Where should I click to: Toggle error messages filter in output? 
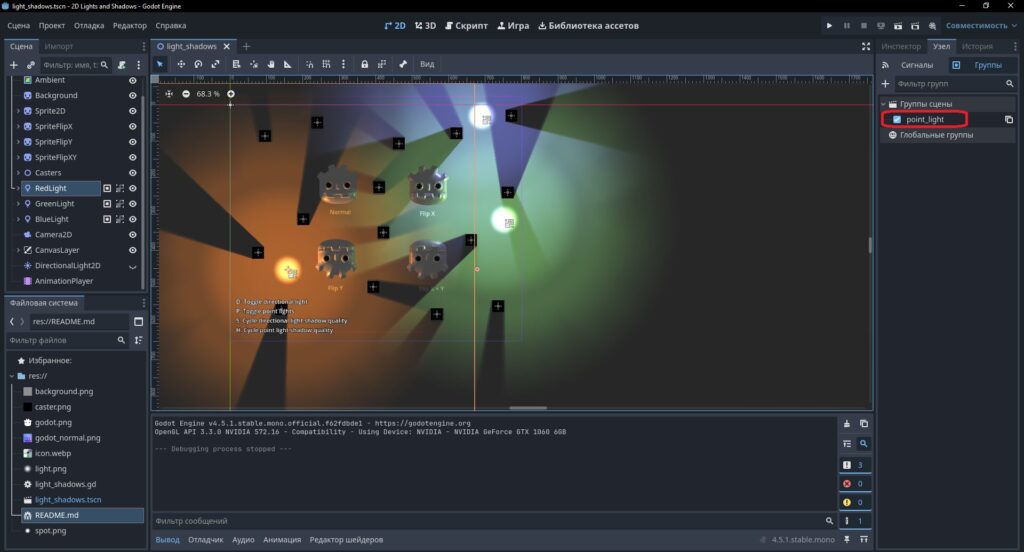854,484
